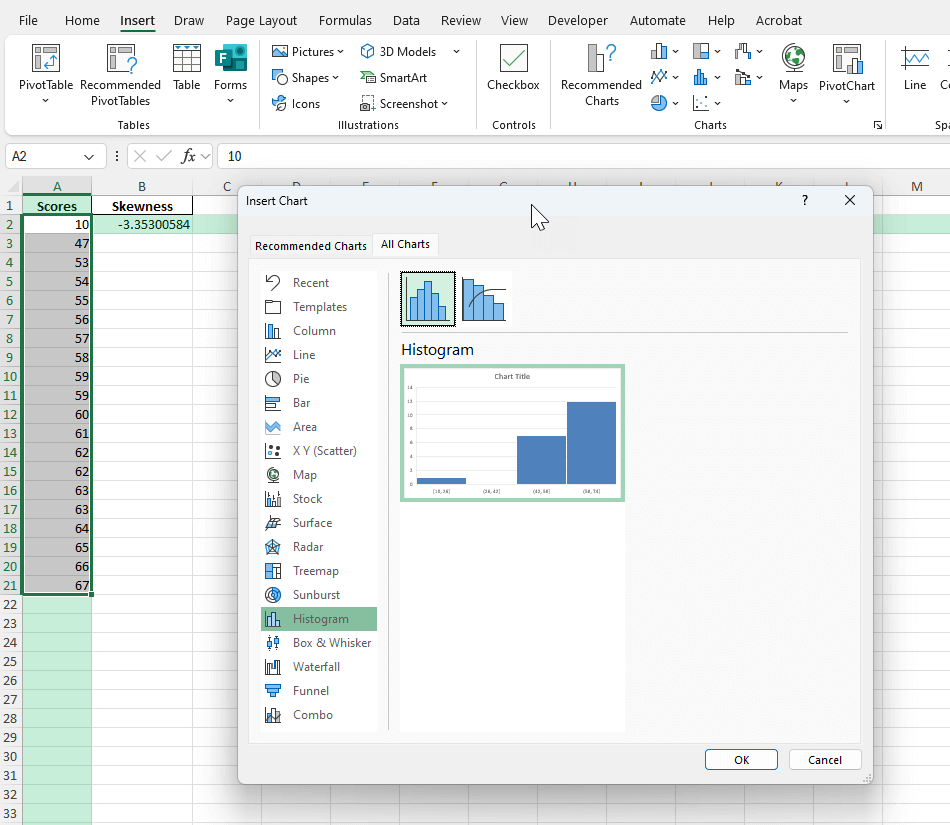Image resolution: width=950 pixels, height=825 pixels.
Task: Confirm the chart with OK
Action: click(x=741, y=760)
